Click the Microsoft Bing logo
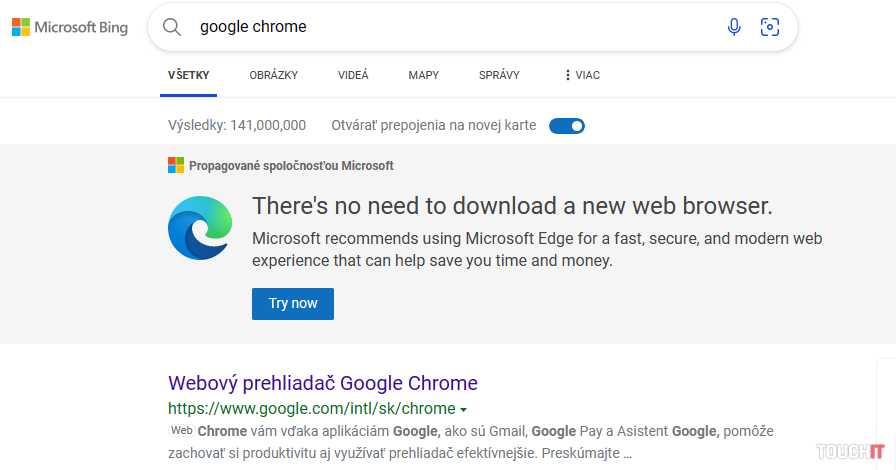The height and width of the screenshot is (470, 896). [70, 27]
